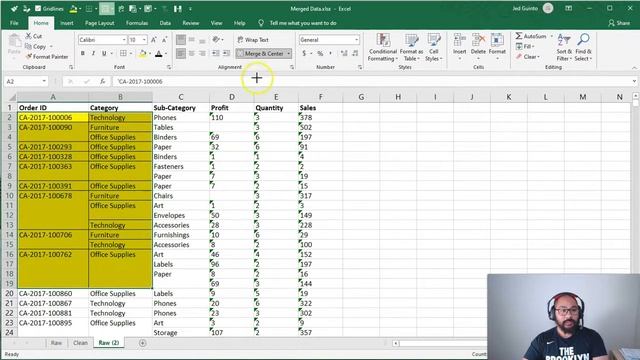640x360 pixels.
Task: Click the Copy icon in Clipboard group
Action: (28, 47)
